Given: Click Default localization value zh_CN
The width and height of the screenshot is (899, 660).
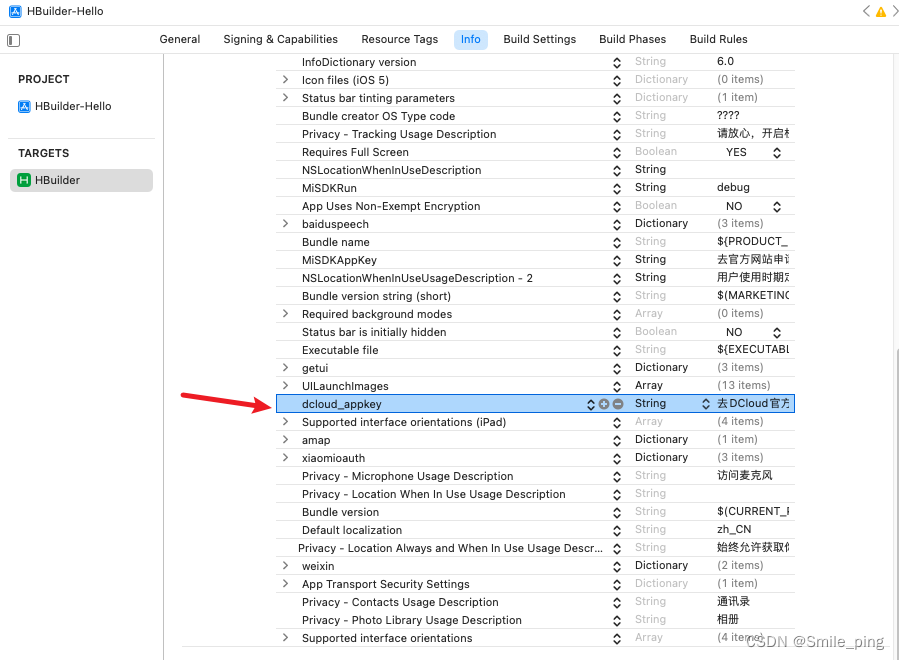Looking at the screenshot, I should coord(734,529).
